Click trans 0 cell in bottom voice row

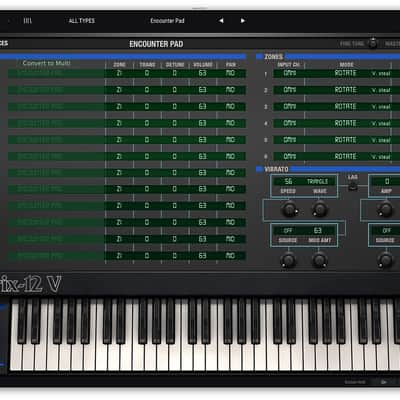pyautogui.click(x=147, y=256)
